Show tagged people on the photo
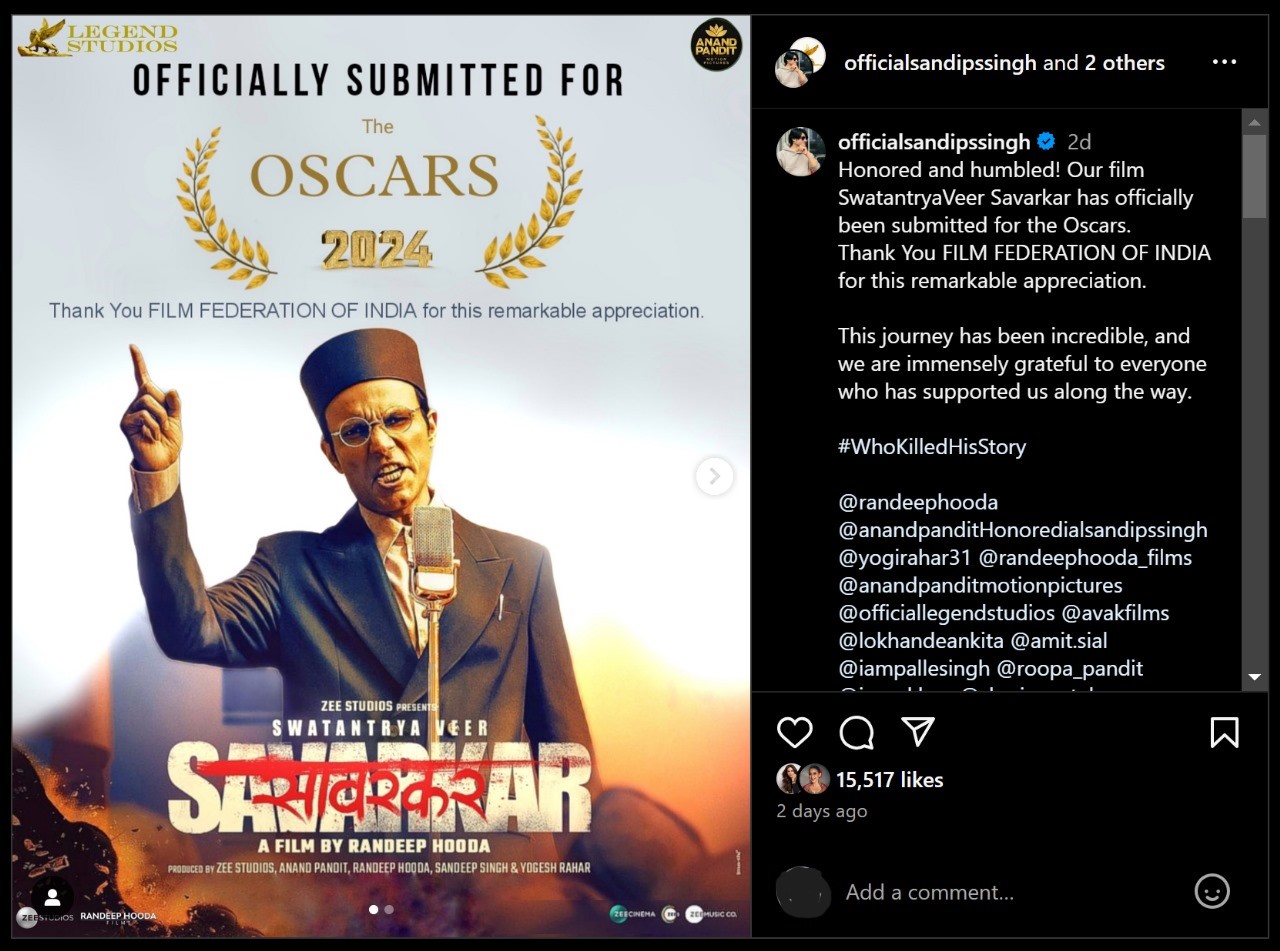This screenshot has width=1280, height=951. coord(52,898)
